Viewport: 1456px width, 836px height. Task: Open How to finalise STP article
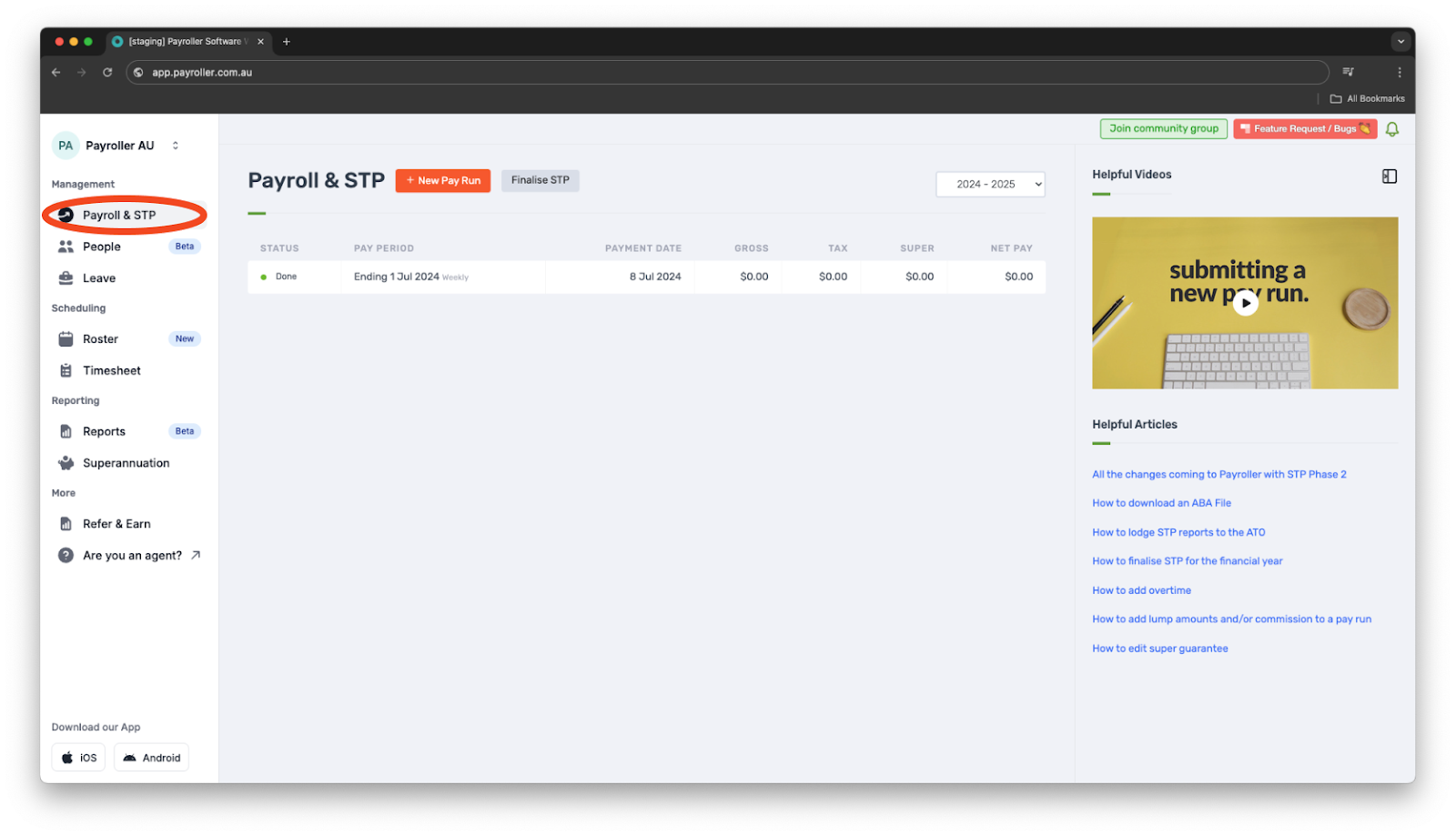1187,561
